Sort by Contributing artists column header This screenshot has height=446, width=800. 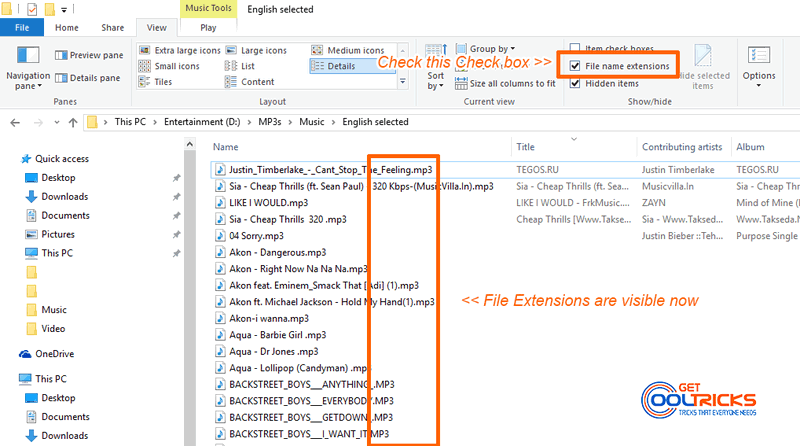pos(682,147)
